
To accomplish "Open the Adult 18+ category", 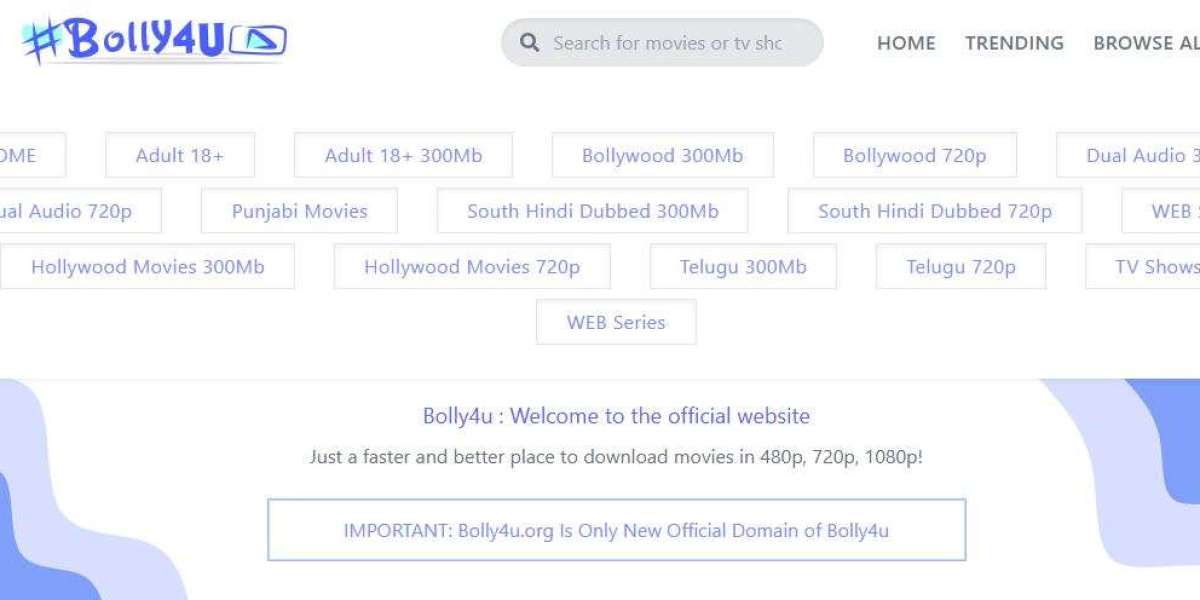I will pos(180,156).
